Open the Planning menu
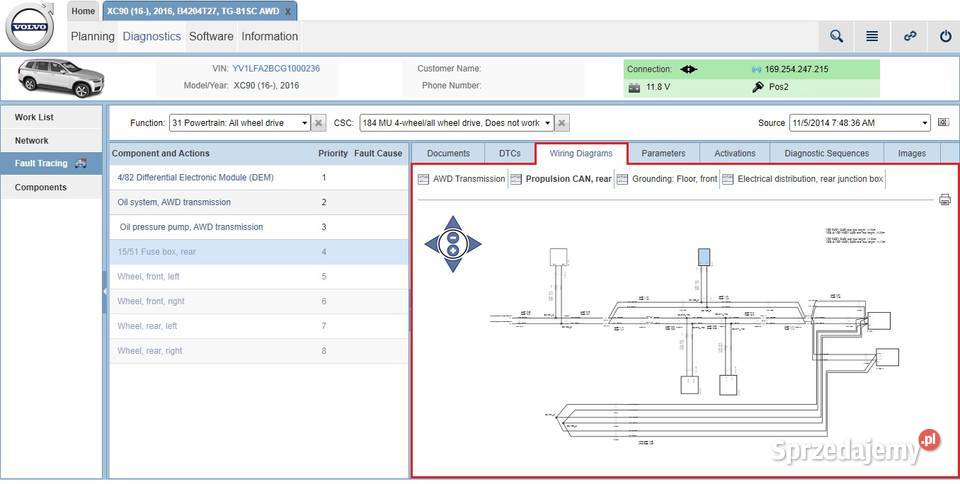The height and width of the screenshot is (484, 960). coord(92,36)
